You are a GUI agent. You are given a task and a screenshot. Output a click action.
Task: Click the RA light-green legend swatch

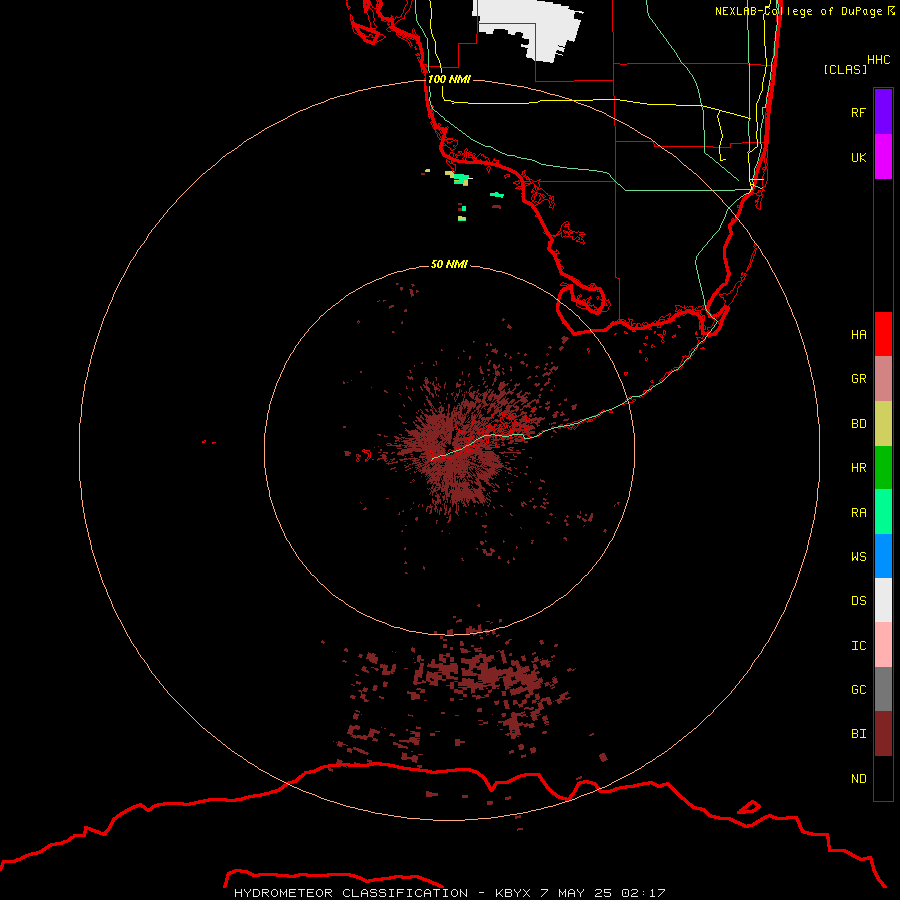pyautogui.click(x=883, y=512)
